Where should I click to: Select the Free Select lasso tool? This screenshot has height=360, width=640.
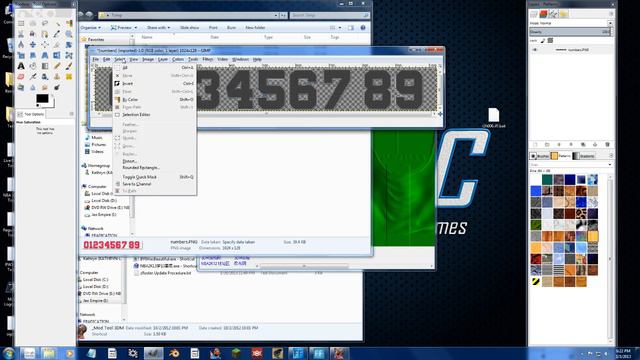(x=45, y=23)
